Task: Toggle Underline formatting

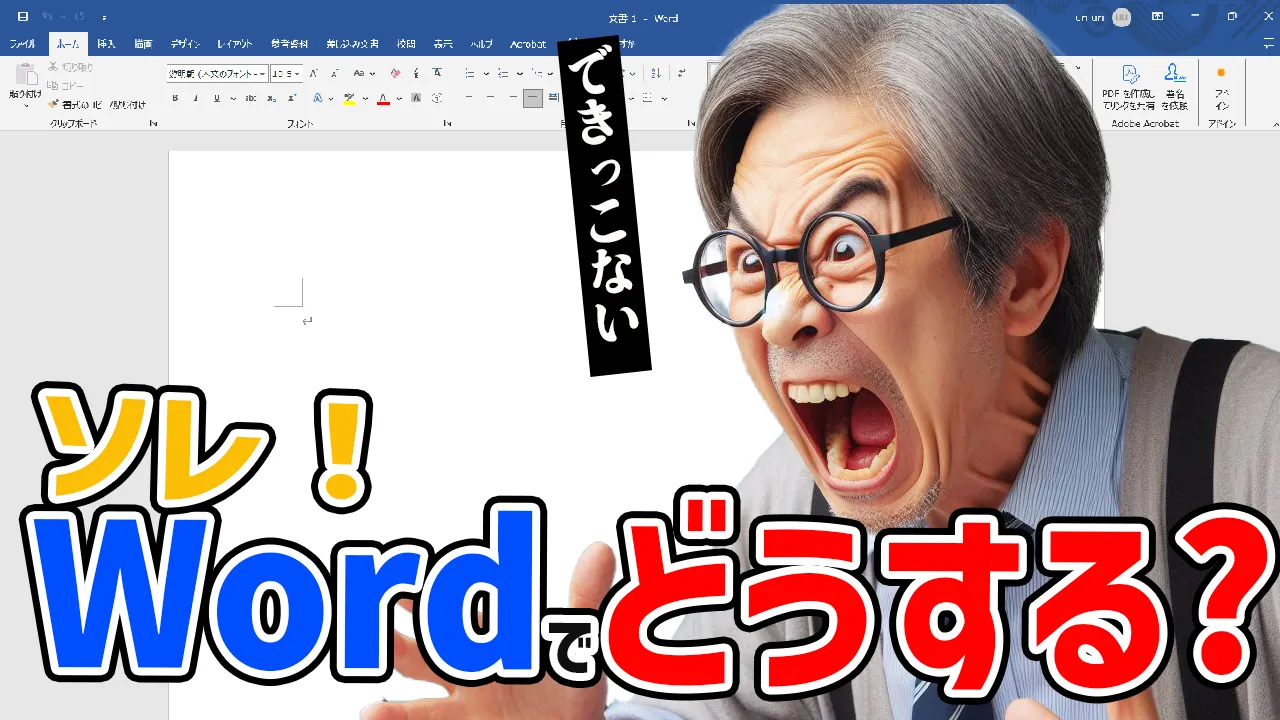Action: 213,98
